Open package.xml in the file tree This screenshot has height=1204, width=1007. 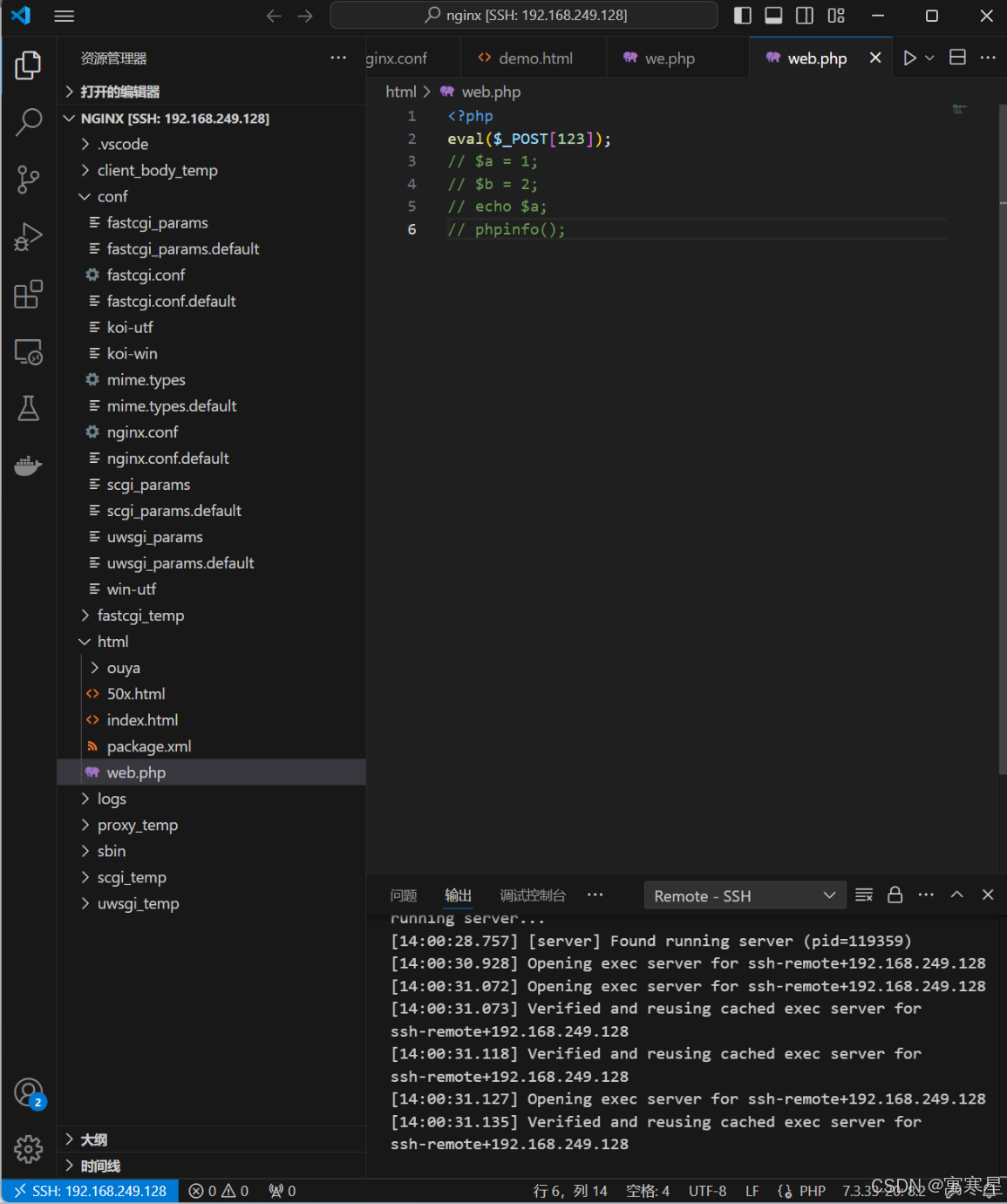[211, 746]
